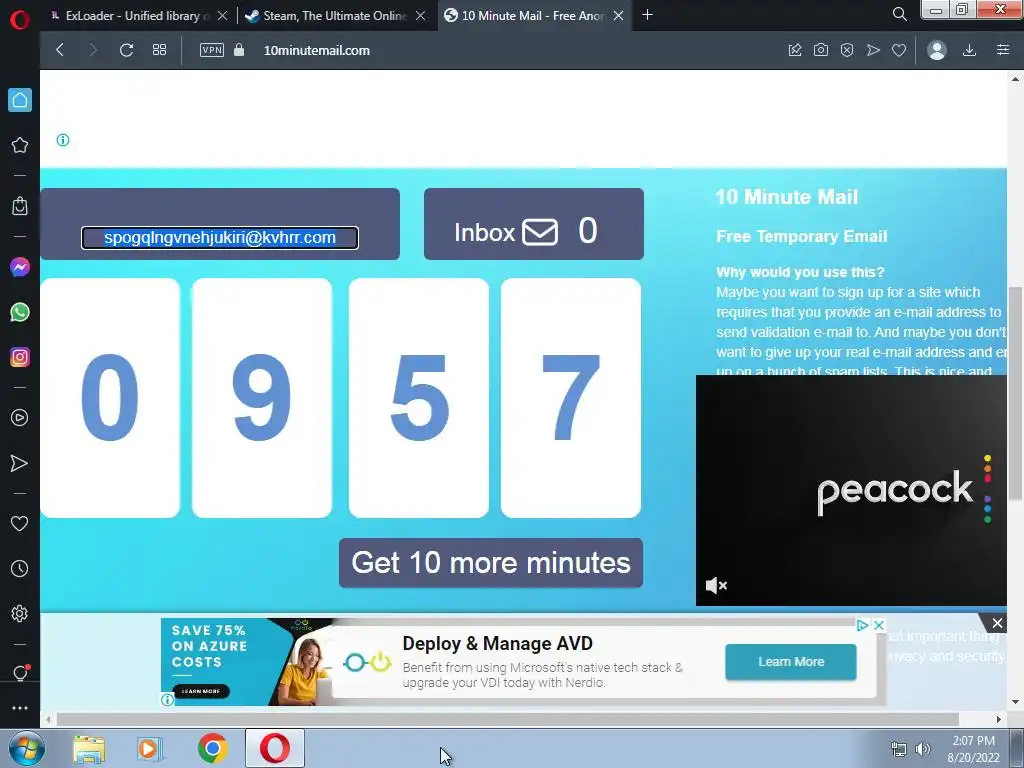Take a snapshot with the camera icon
Viewport: 1024px width, 768px height.
(821, 50)
